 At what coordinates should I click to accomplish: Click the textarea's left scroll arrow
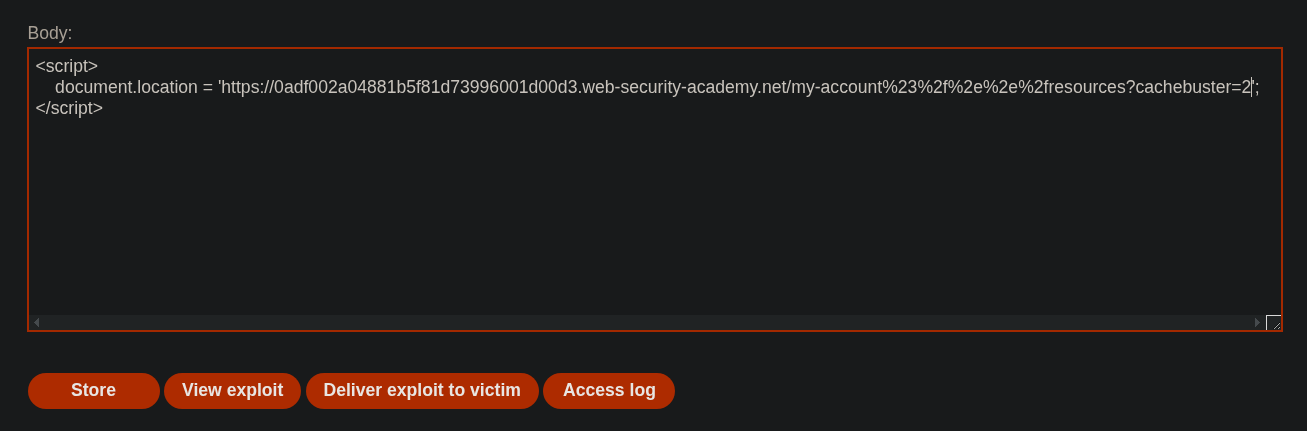click(36, 323)
